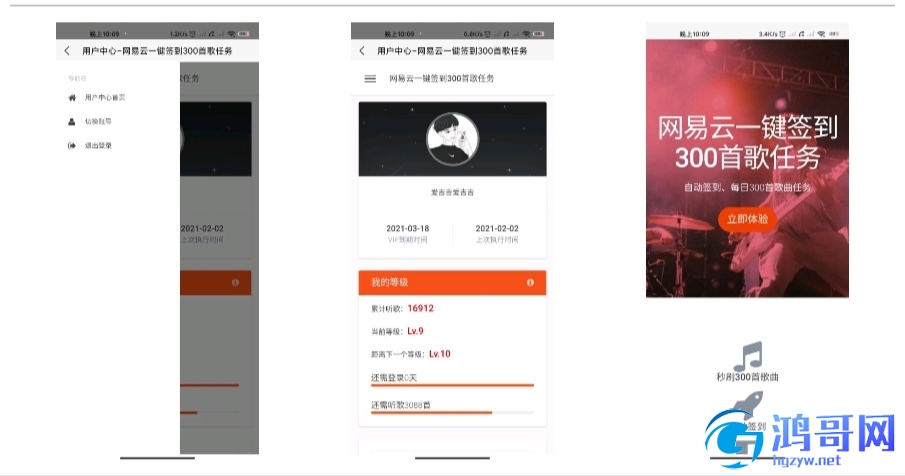This screenshot has height=476, width=905.
Task: Click the listen count 16912
Action: pos(420,309)
